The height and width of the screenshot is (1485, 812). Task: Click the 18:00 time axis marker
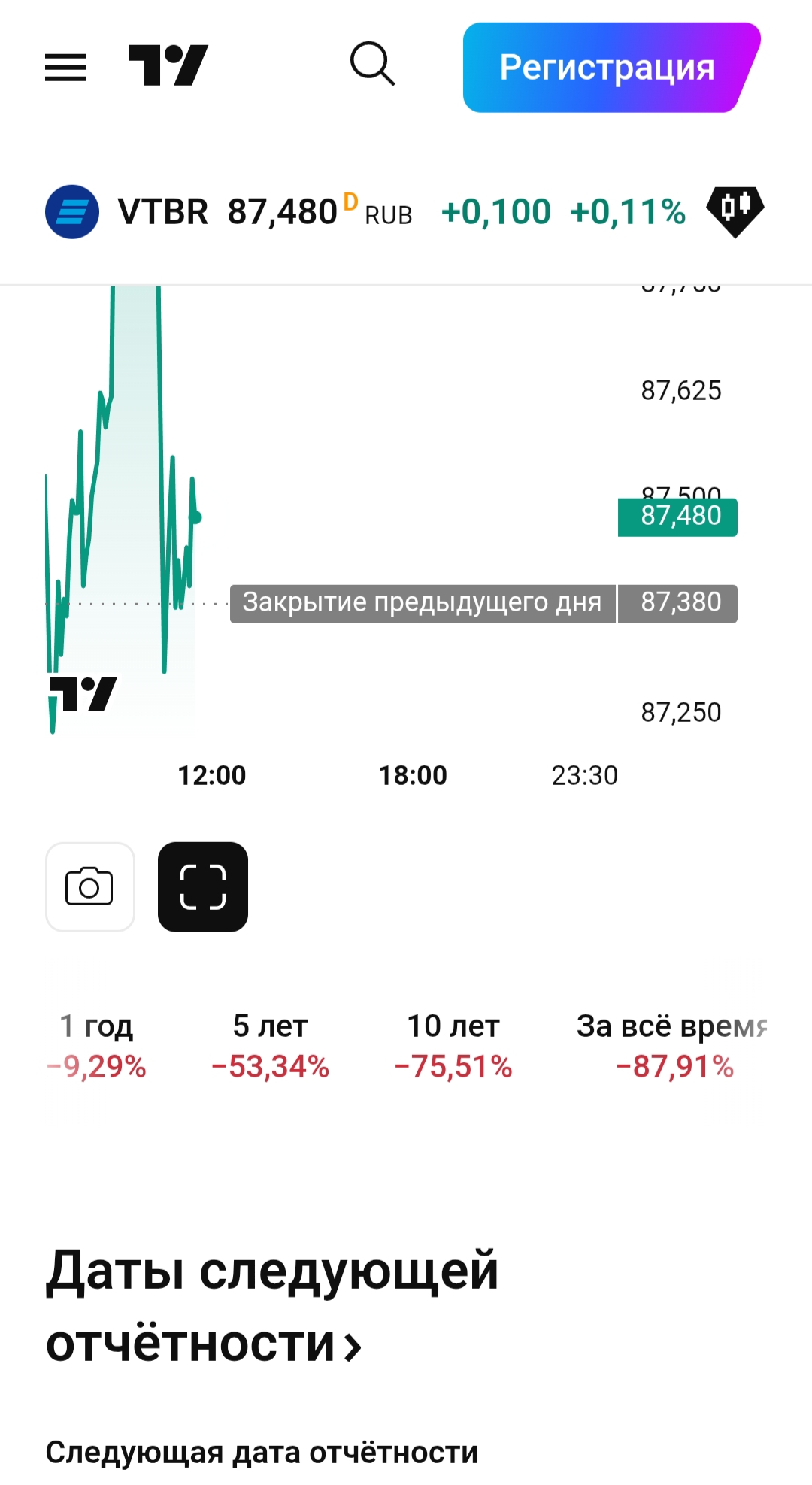point(413,775)
